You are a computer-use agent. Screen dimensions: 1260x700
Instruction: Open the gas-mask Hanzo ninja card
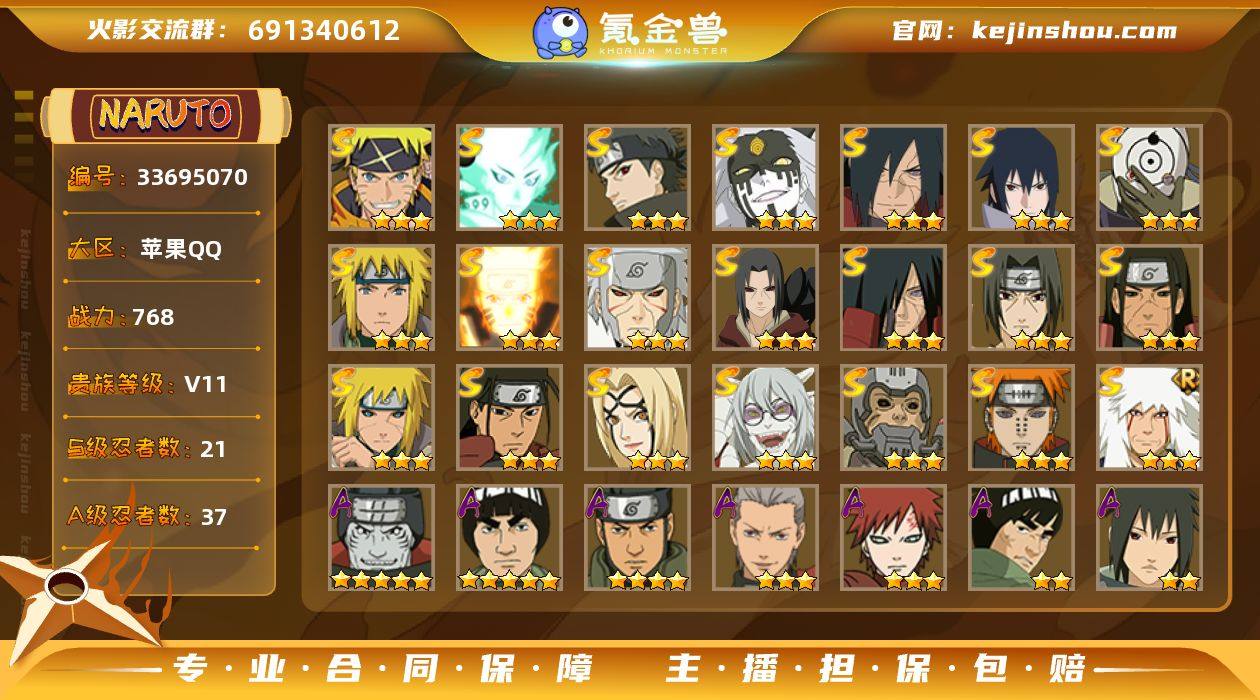893,418
